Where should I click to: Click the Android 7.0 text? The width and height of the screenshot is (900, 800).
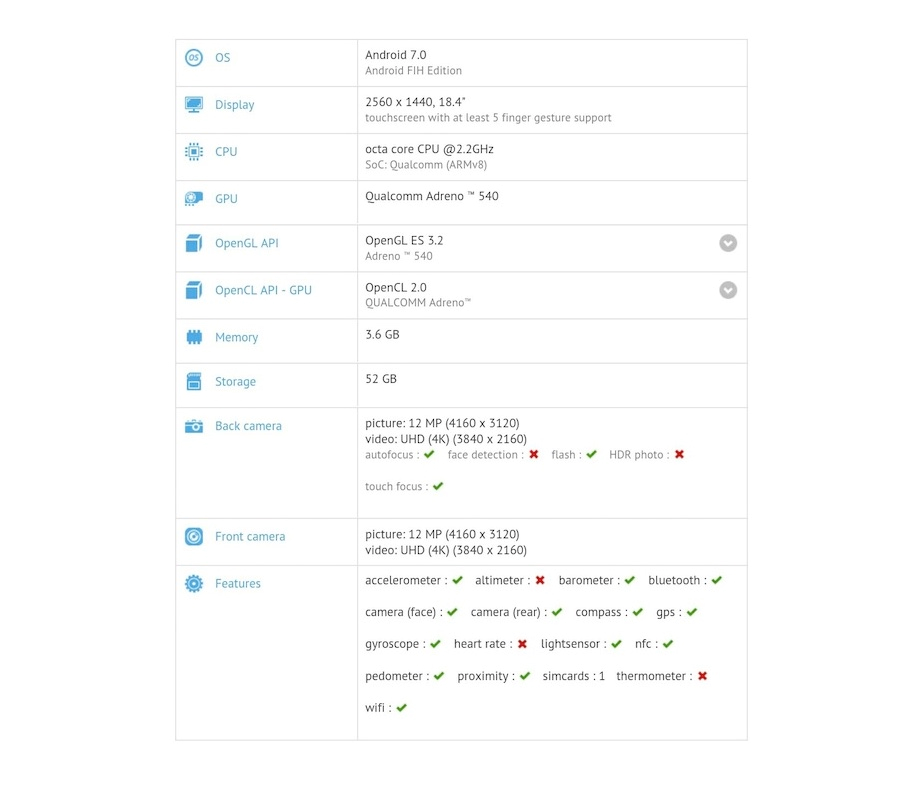point(396,55)
